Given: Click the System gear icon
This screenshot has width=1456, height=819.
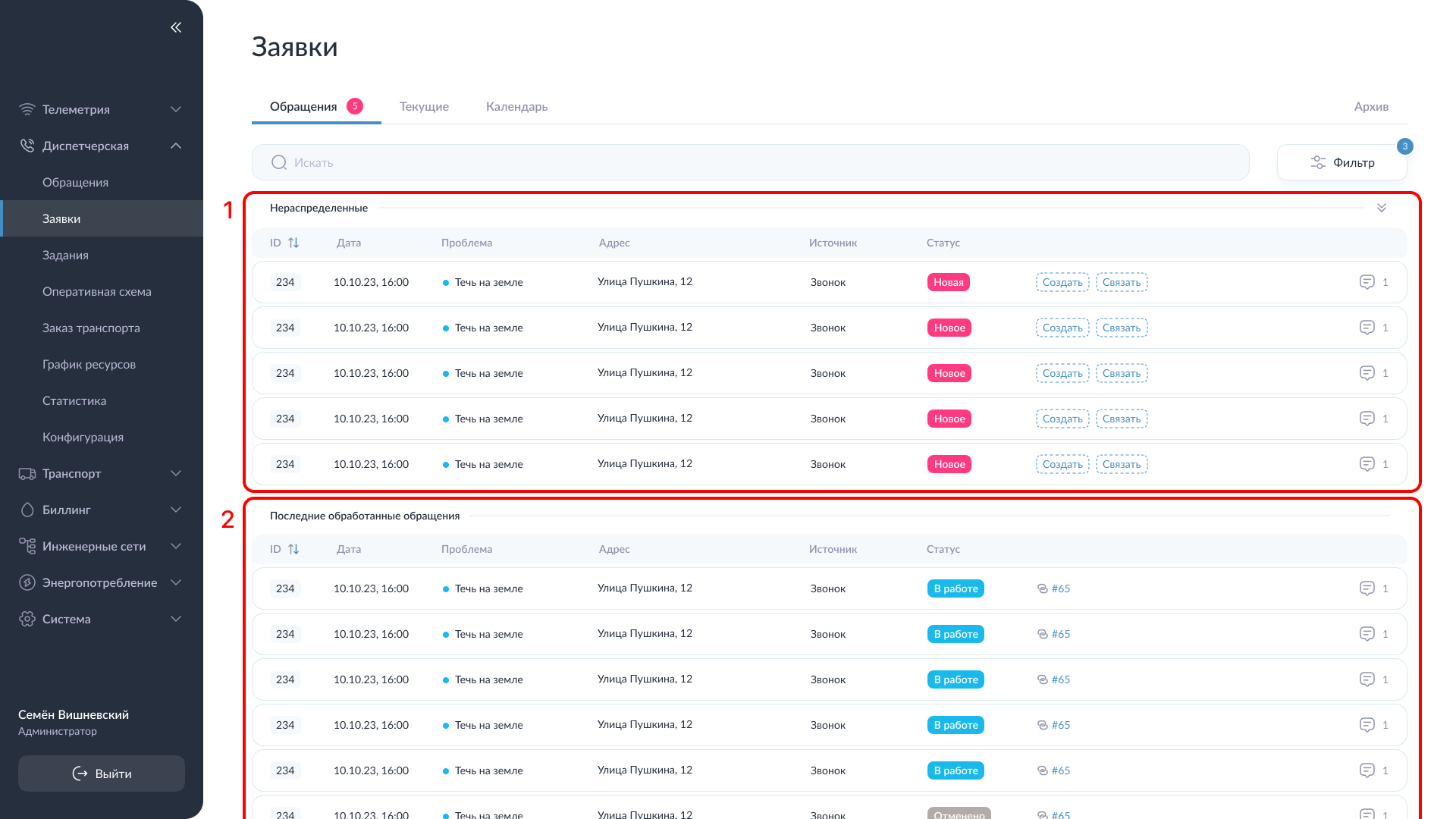Looking at the screenshot, I should point(27,619).
